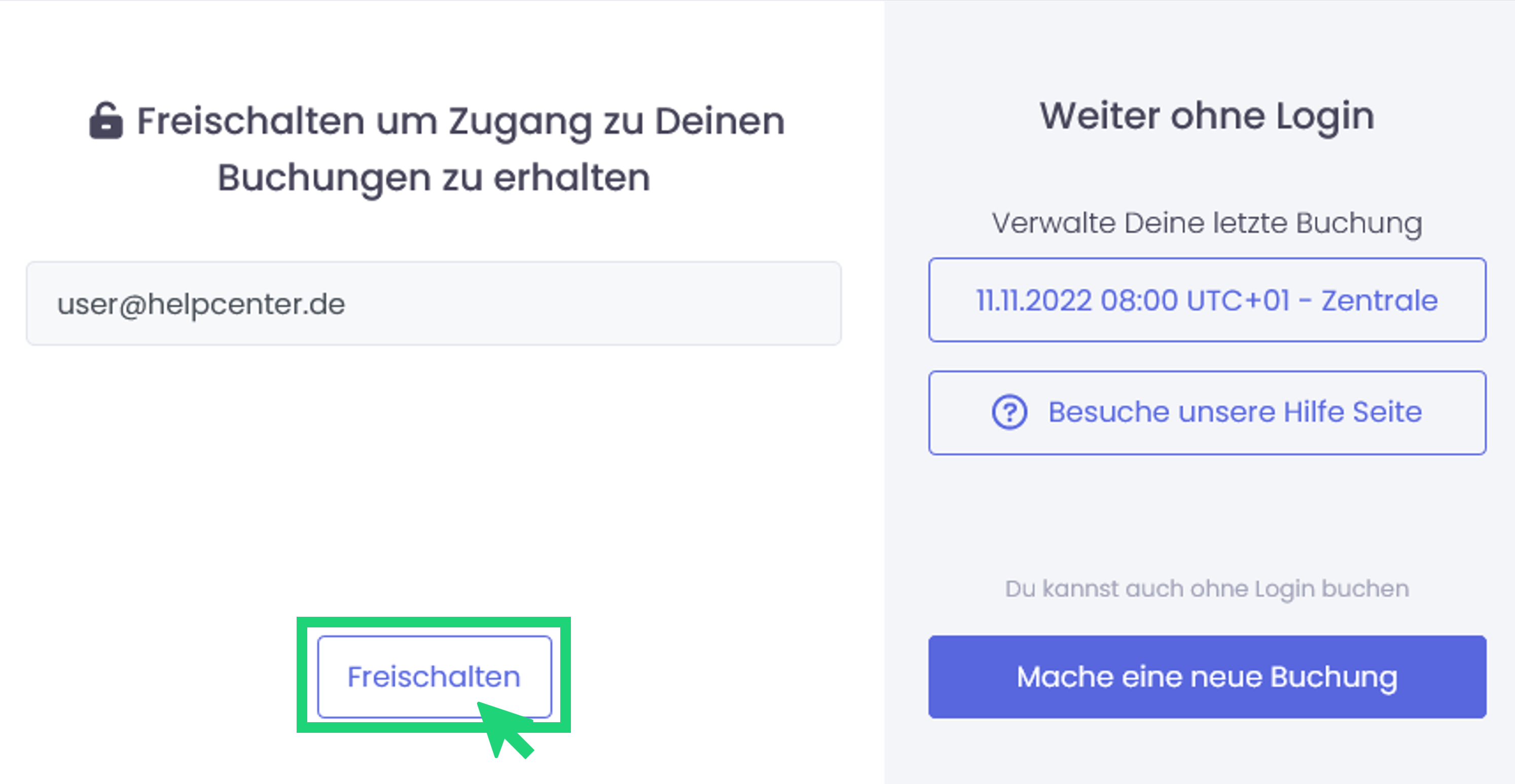The width and height of the screenshot is (1515, 784).
Task: Click the "Verwalte Deine letzte Buchung" label
Action: (1207, 223)
